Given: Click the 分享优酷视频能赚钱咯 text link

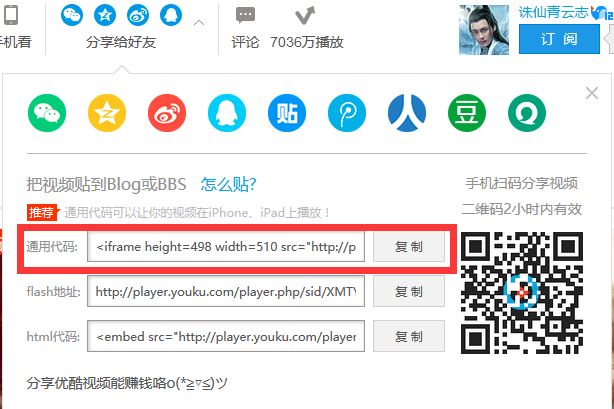Looking at the screenshot, I should pos(127,383).
